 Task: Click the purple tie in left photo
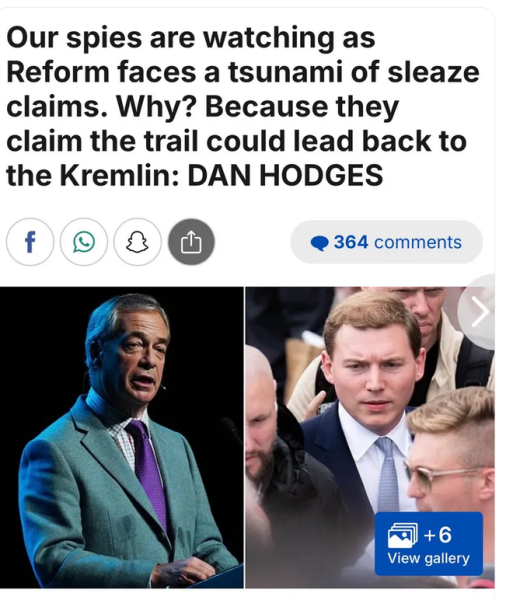click(148, 471)
